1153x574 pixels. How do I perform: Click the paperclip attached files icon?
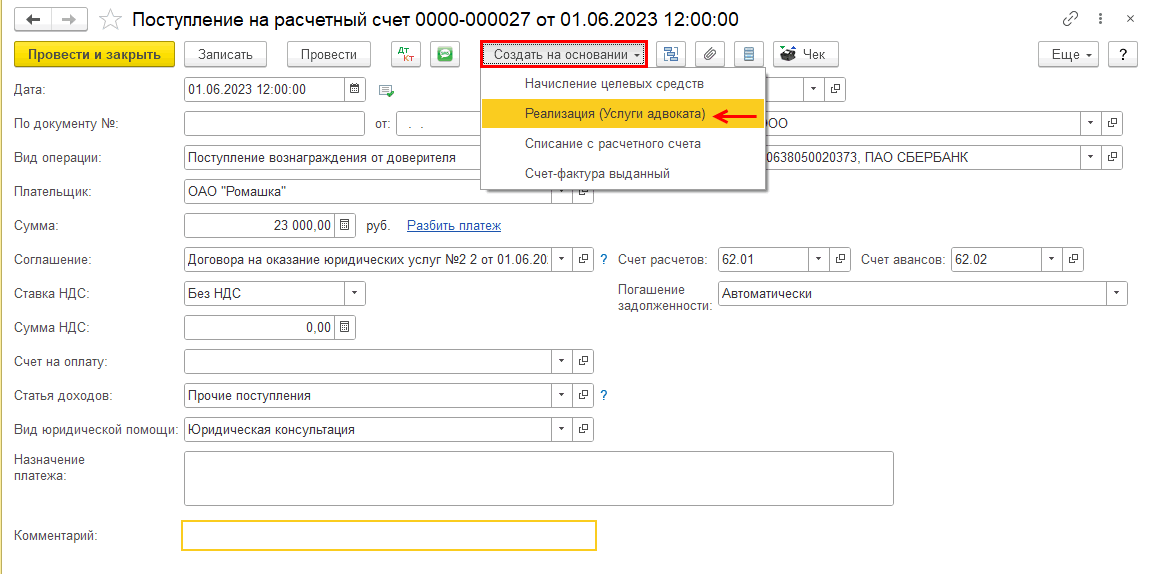coord(708,54)
